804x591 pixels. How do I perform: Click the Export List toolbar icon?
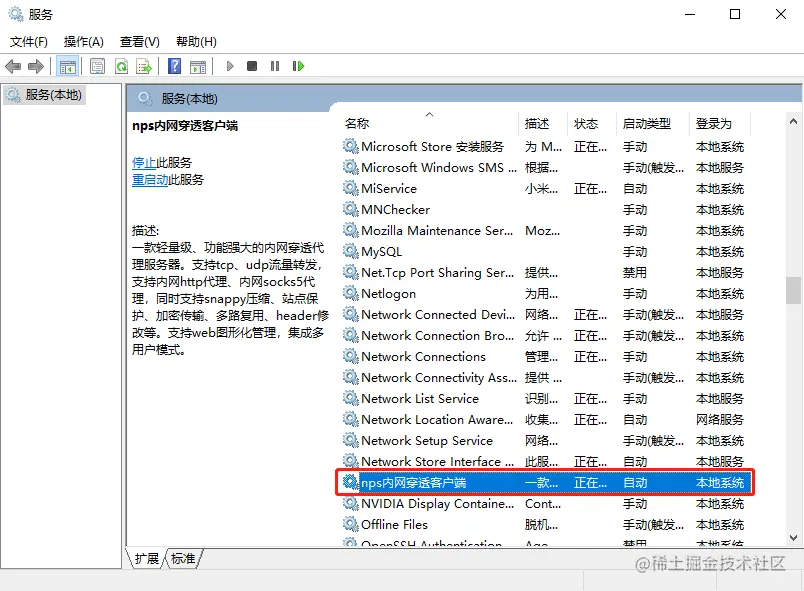[x=144, y=66]
